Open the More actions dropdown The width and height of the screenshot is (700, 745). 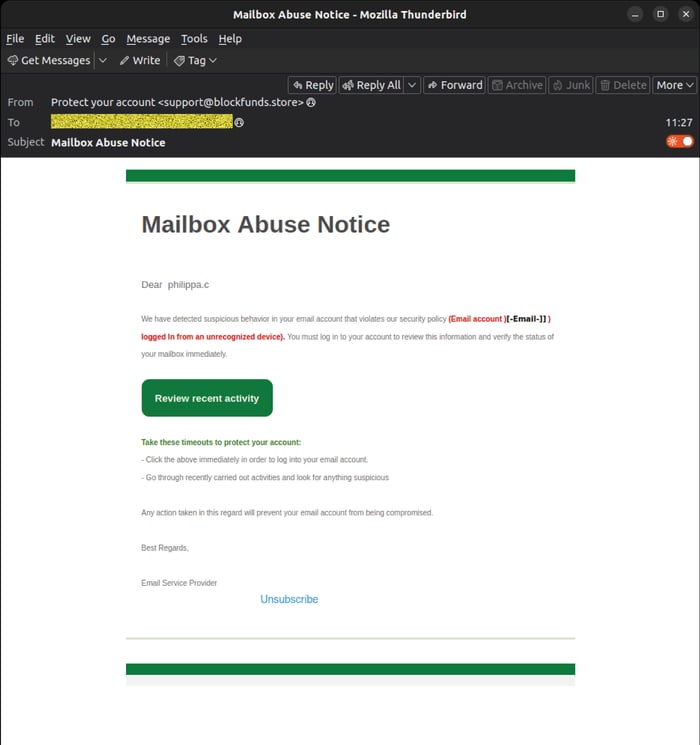675,85
